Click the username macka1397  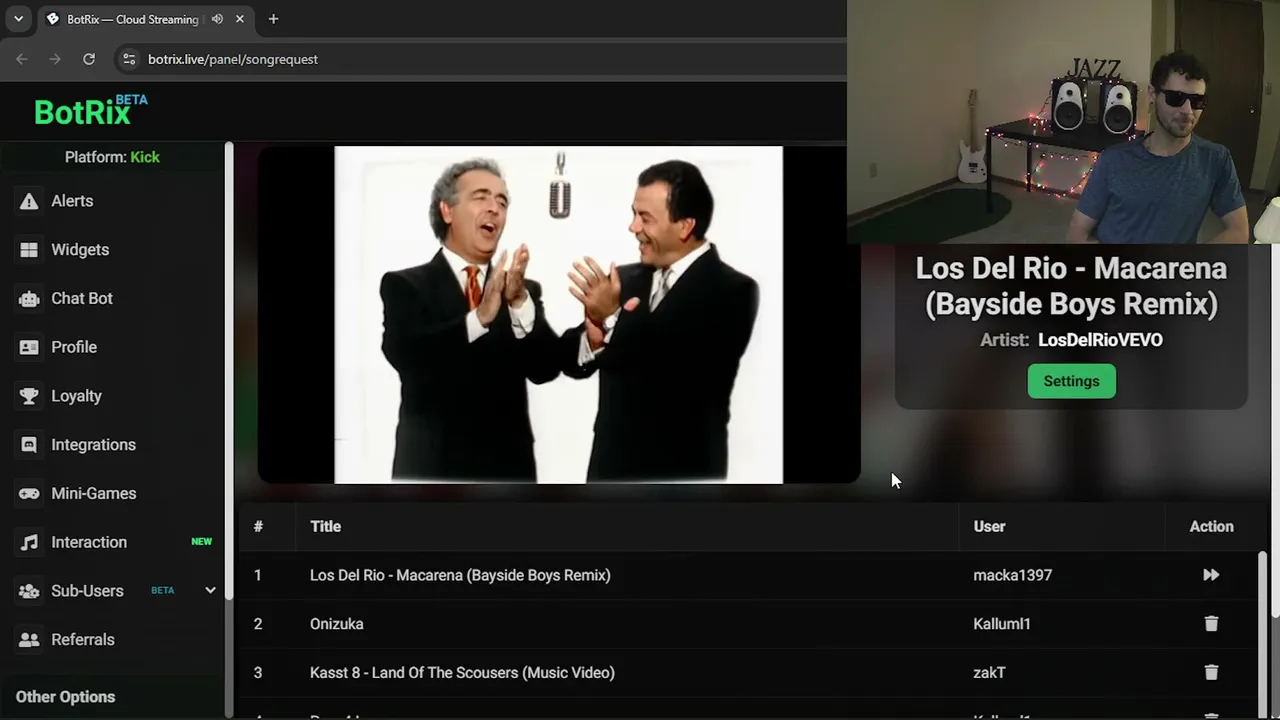pos(1012,575)
